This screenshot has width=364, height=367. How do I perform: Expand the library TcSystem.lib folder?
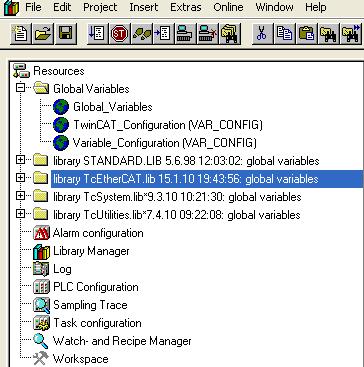click(21, 197)
